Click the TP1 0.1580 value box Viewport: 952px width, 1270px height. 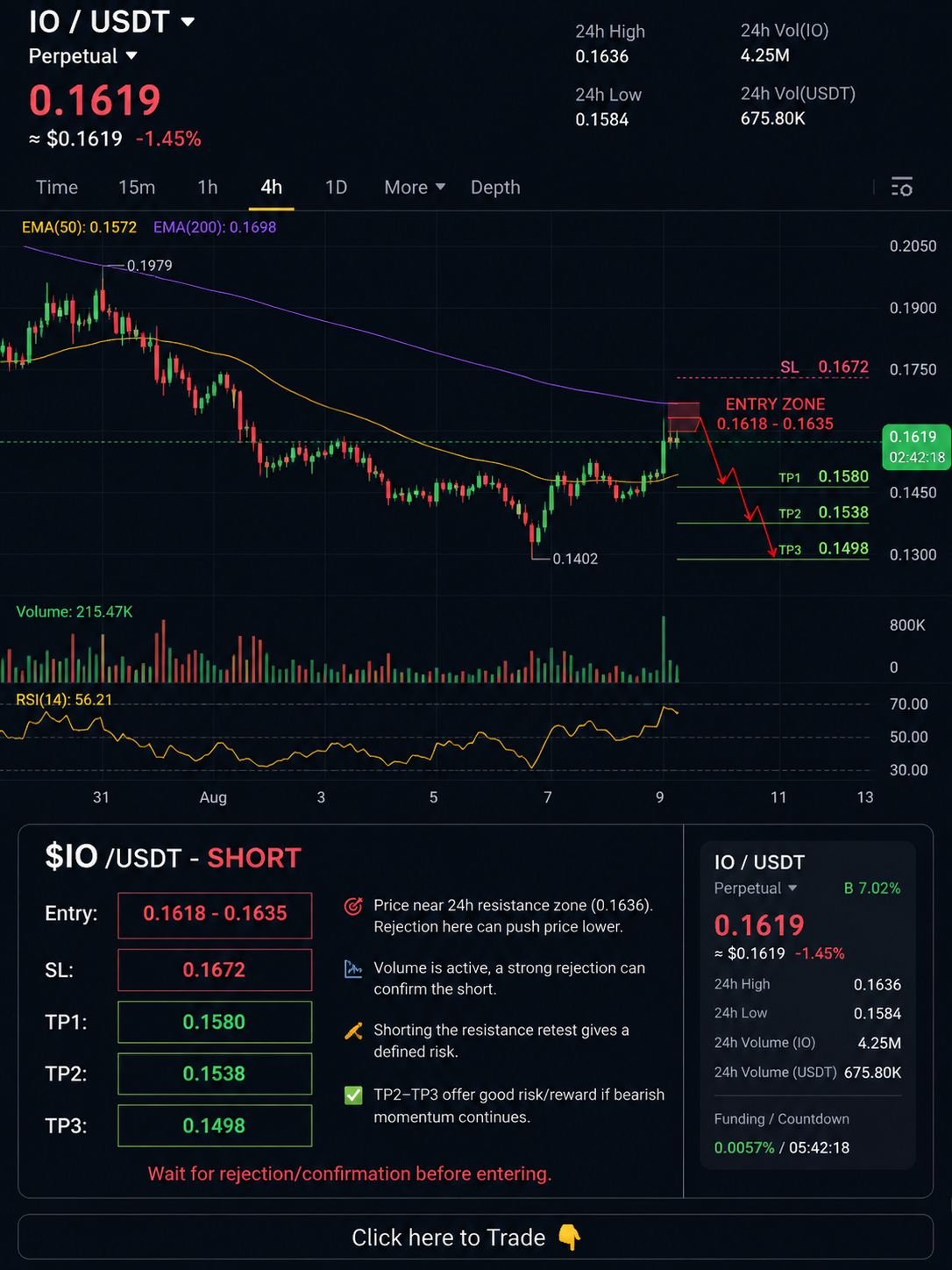point(215,1022)
